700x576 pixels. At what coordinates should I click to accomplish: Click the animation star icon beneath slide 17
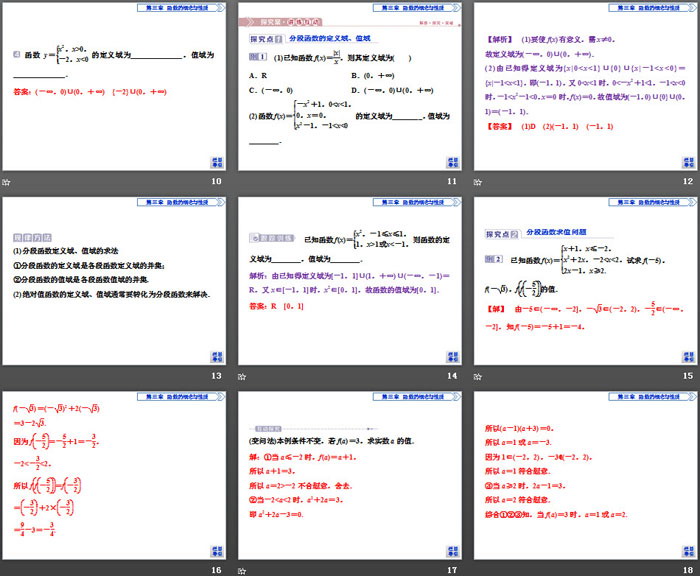(x=243, y=570)
